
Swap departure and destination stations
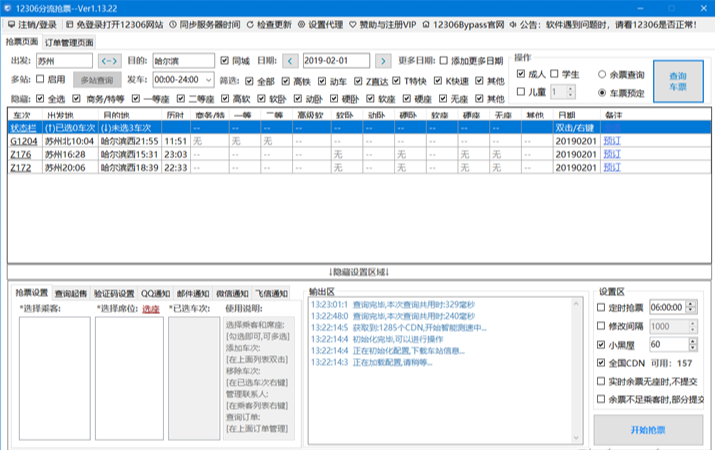point(108,61)
